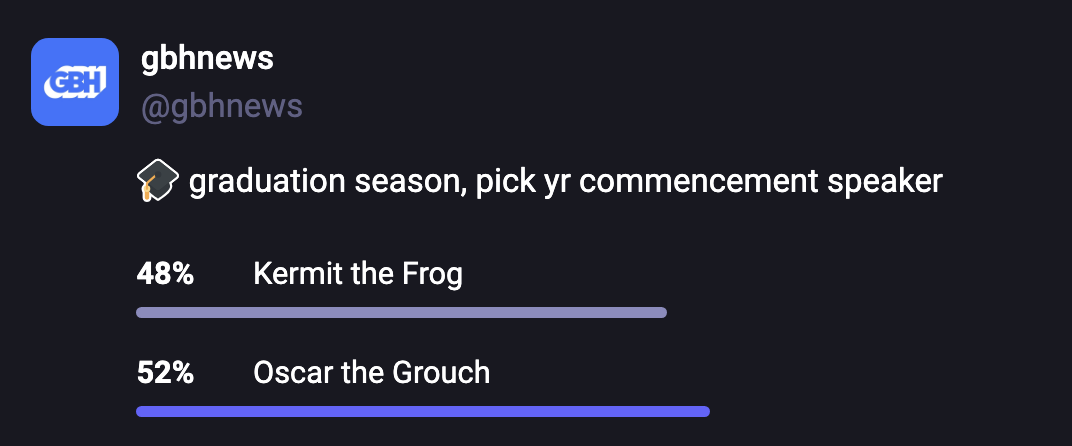Open the gbhnews display name link
This screenshot has width=1072, height=446.
pyautogui.click(x=208, y=58)
